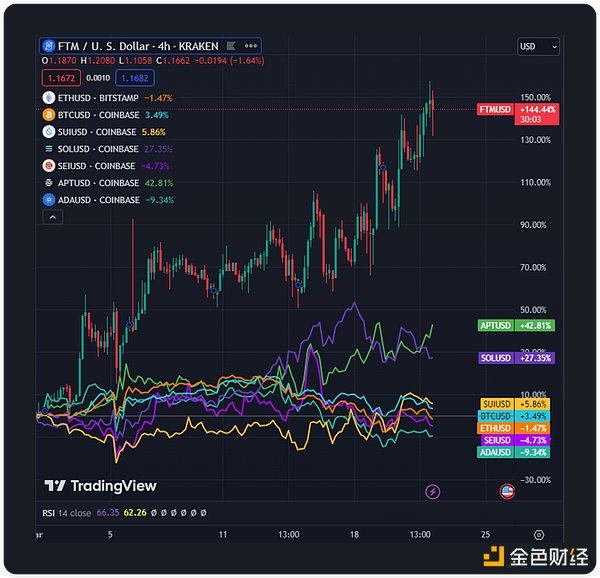The image size is (600, 578).
Task: Click the Bitcoin icon for BTCUSD
Action: pos(49,115)
